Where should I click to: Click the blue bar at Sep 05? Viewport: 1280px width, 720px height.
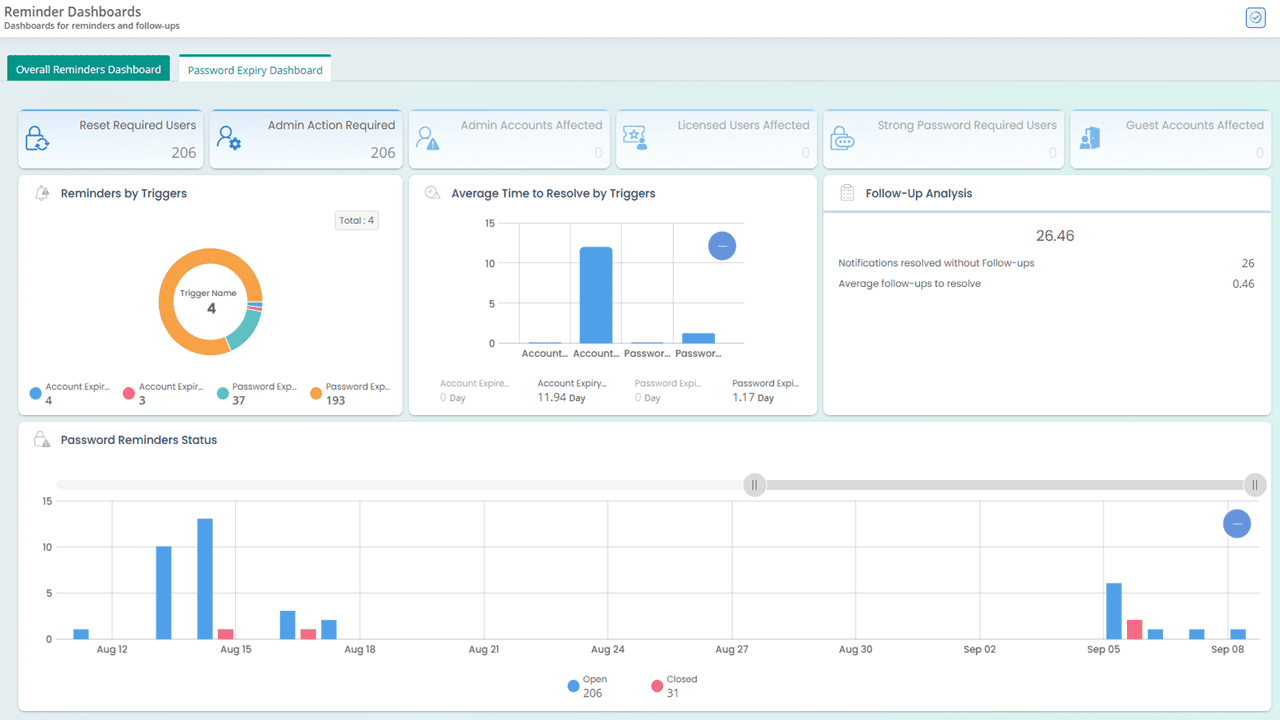pyautogui.click(x=1114, y=611)
